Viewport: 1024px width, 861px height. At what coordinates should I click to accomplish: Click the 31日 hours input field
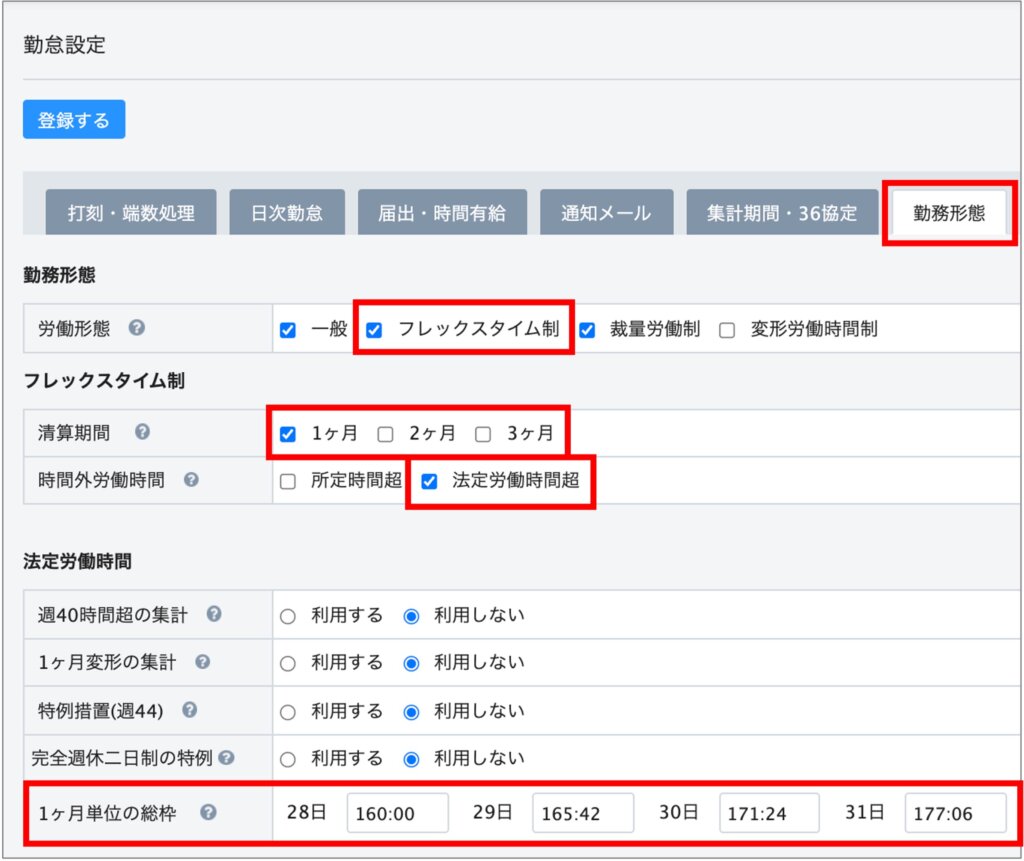[x=955, y=813]
